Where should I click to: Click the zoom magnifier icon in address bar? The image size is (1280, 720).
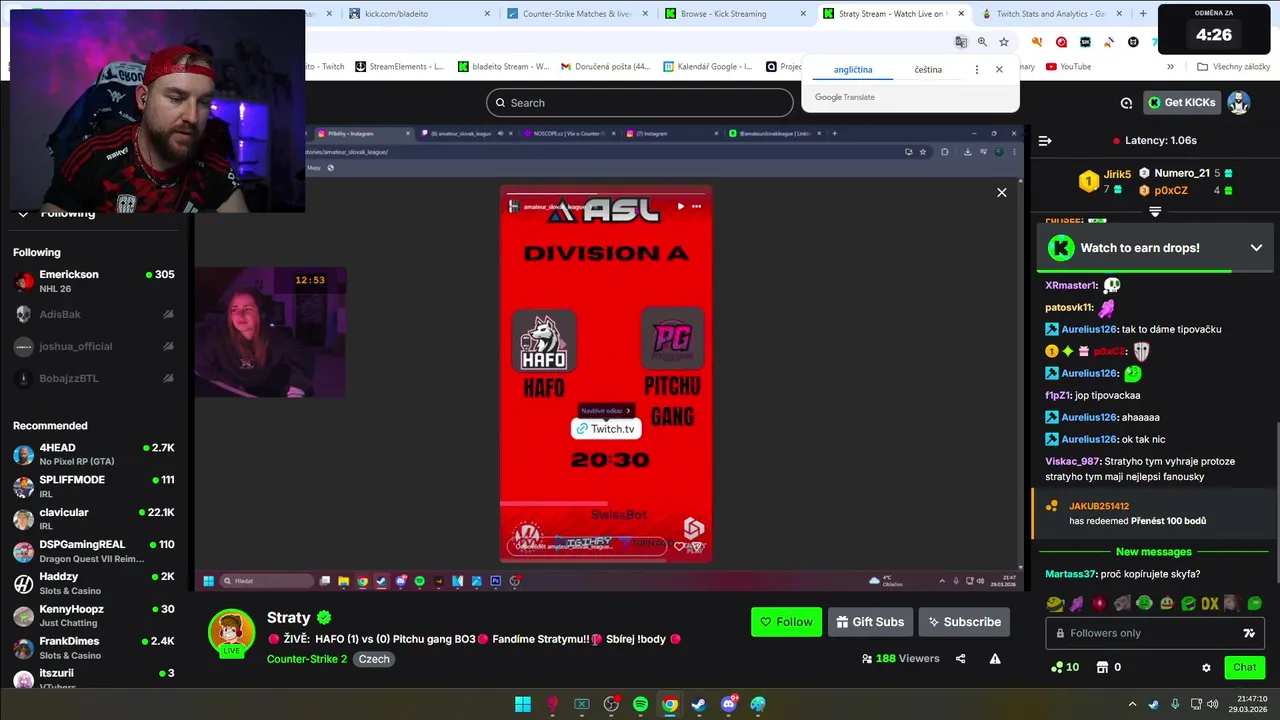(982, 42)
